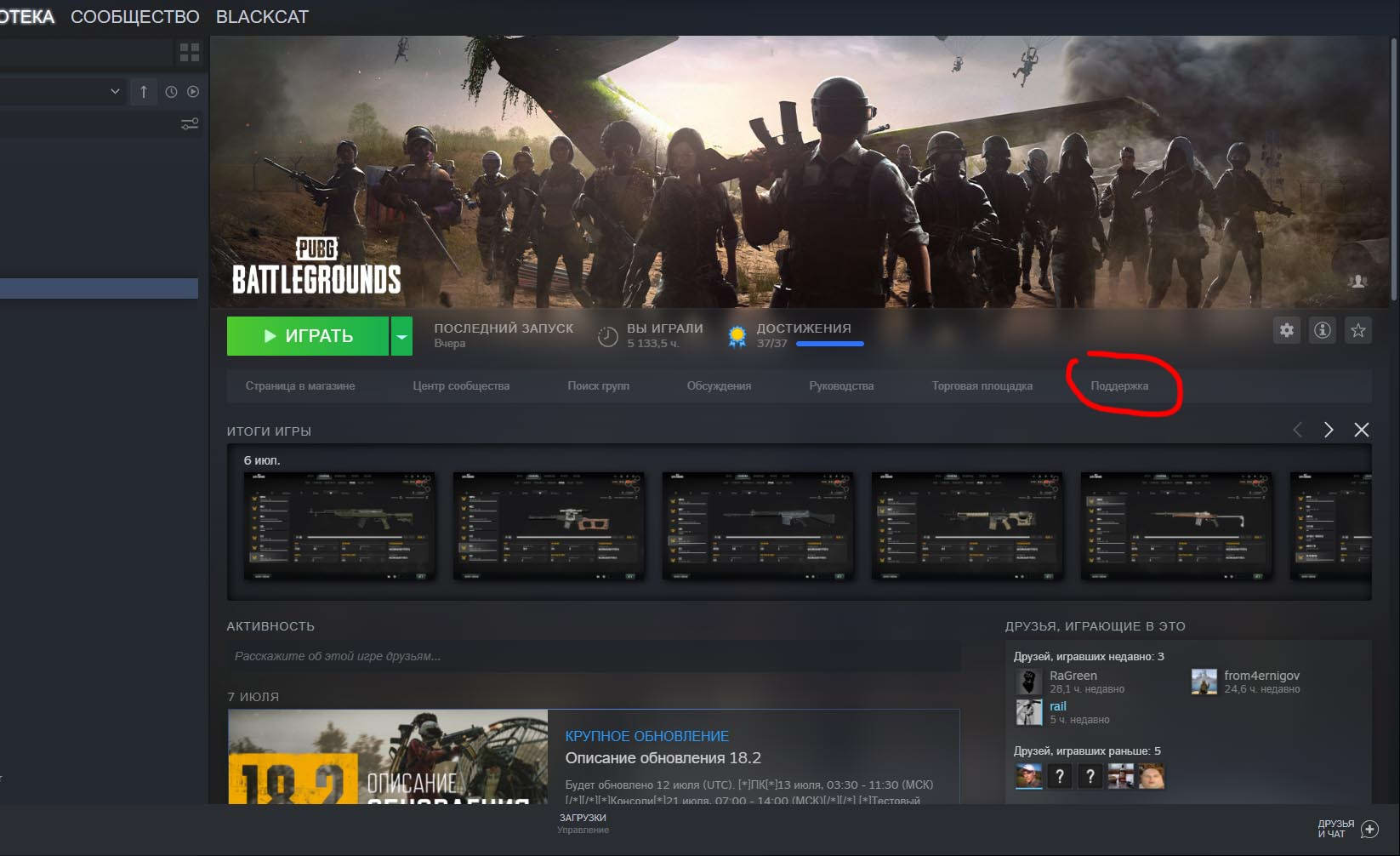Open rail friend profile
This screenshot has width=1400, height=856.
(x=1058, y=706)
